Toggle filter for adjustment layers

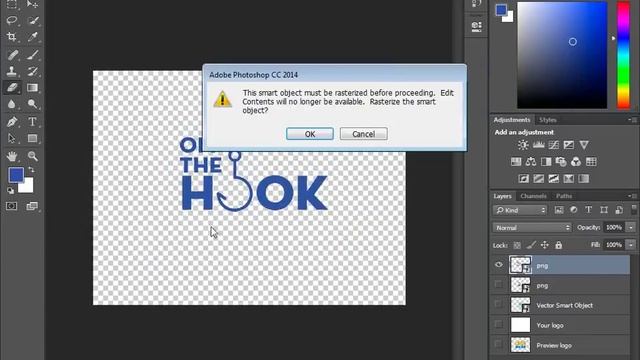[573, 210]
